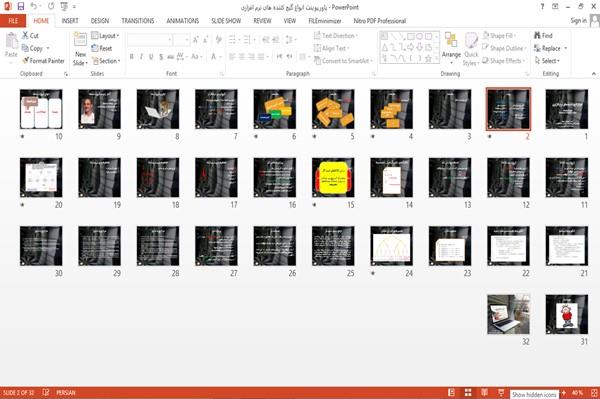Switch to Reading View icon in status bar
The width and height of the screenshot is (600, 399).
coord(484,392)
